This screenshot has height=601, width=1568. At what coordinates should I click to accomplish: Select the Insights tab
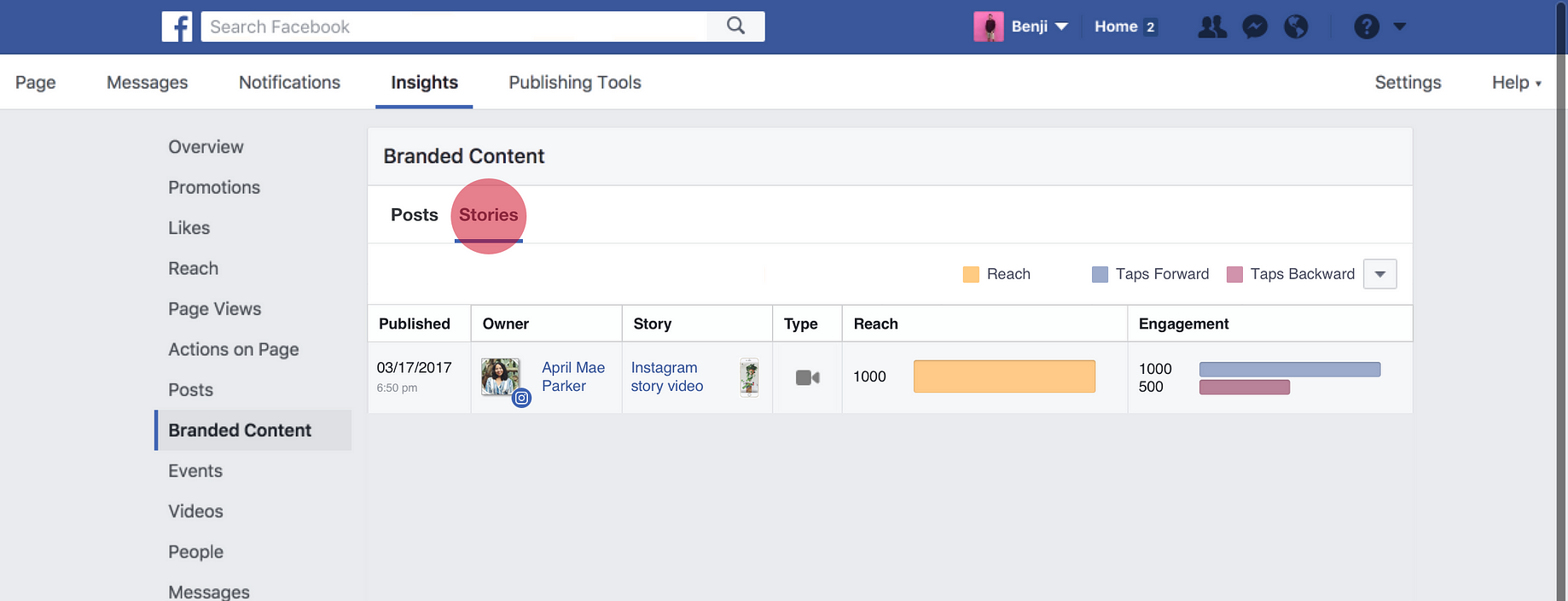424,83
